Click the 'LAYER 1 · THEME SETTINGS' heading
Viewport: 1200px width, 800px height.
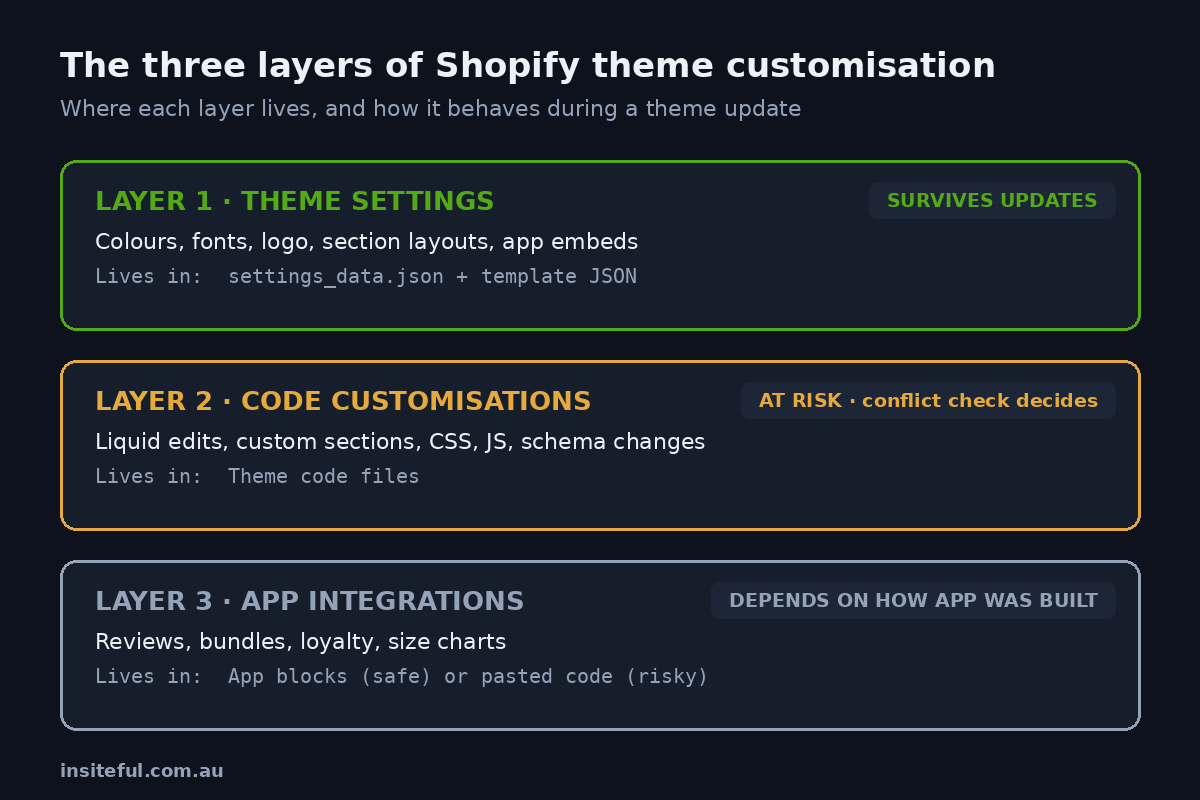295,201
